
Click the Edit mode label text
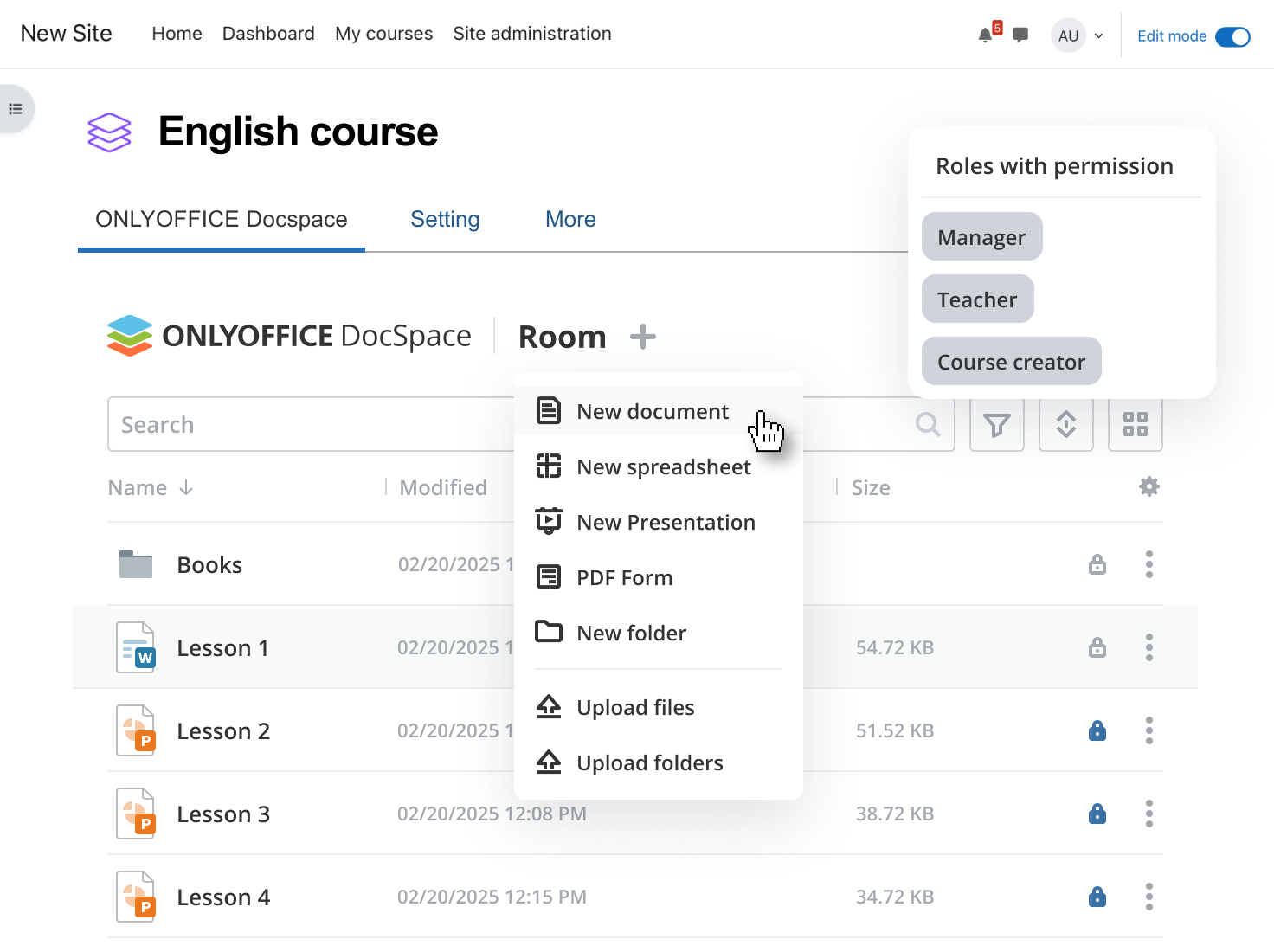tap(1172, 36)
